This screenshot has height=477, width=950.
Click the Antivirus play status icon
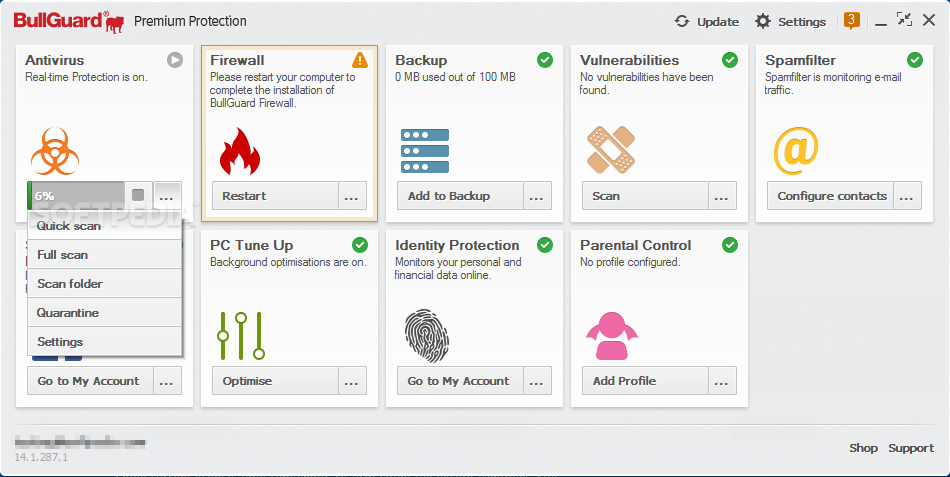click(174, 60)
